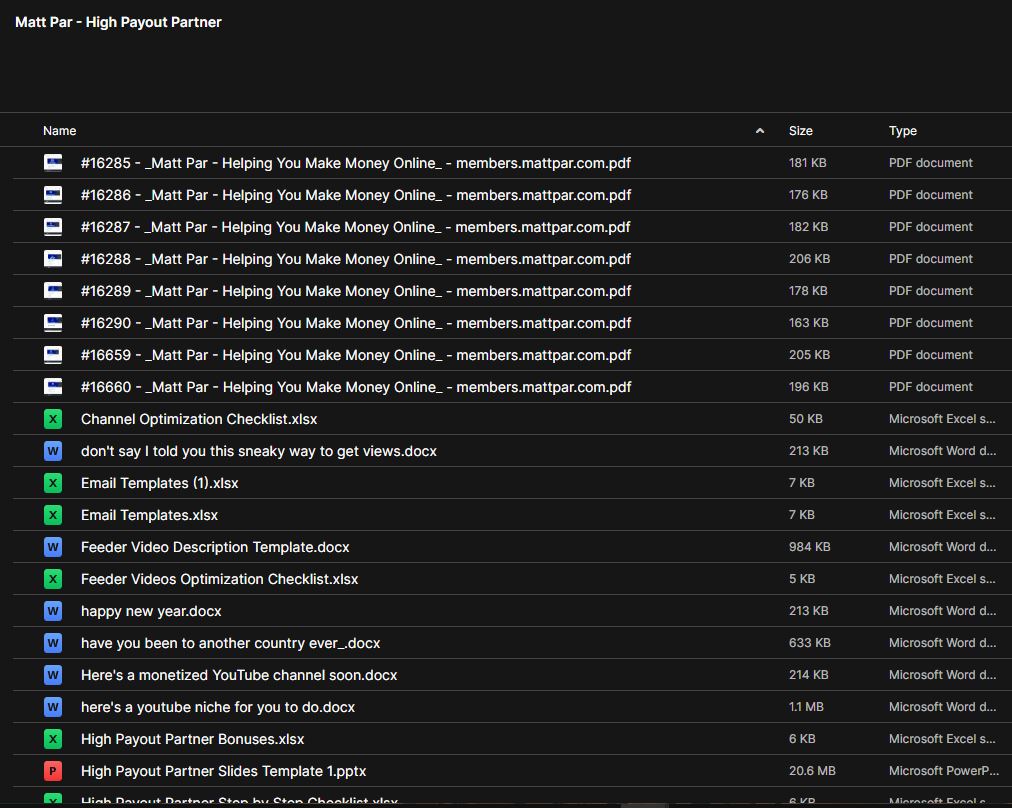Click the Matt Par - High Payout Partner title
1012x808 pixels.
tap(118, 22)
